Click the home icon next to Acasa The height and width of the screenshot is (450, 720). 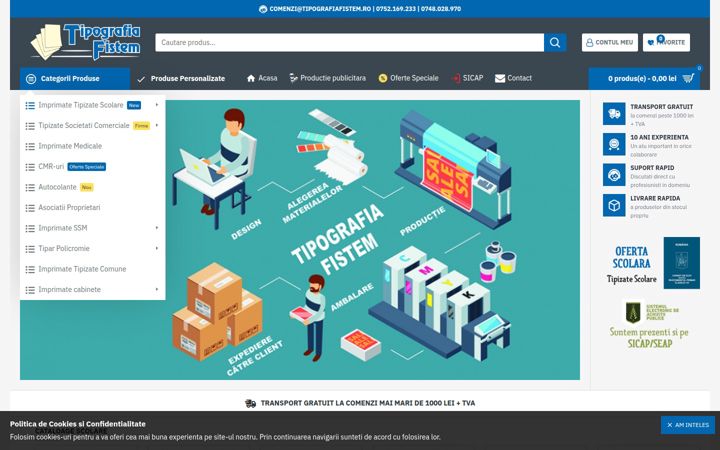click(251, 79)
